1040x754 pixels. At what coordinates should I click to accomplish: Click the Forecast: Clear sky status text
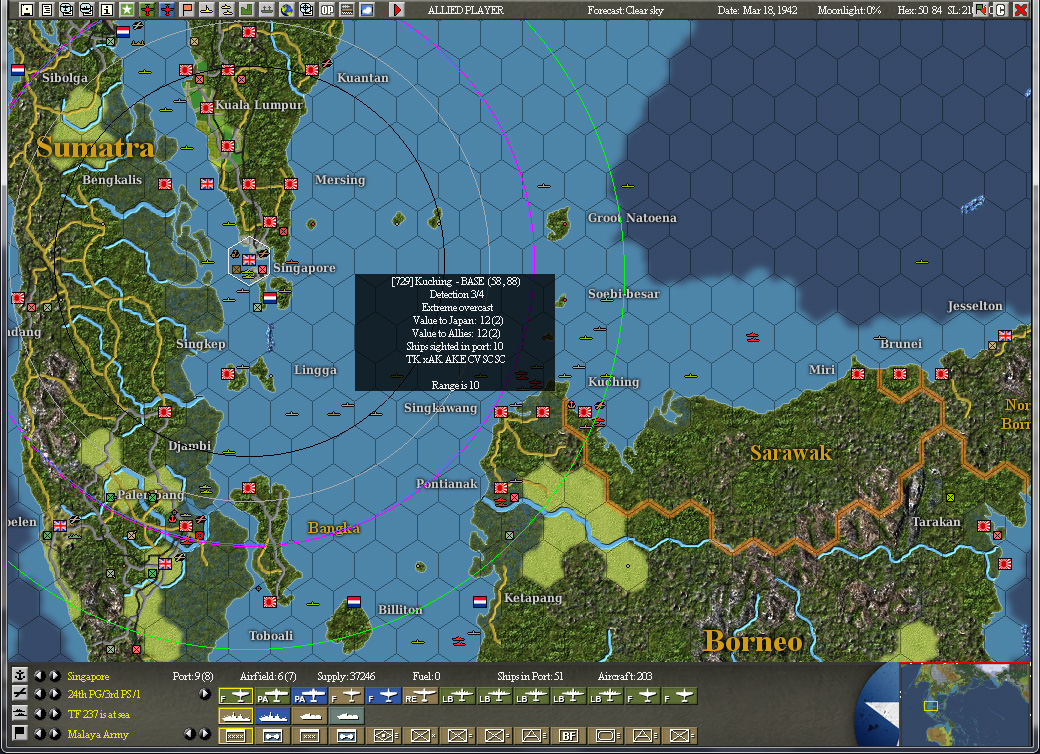pos(627,10)
